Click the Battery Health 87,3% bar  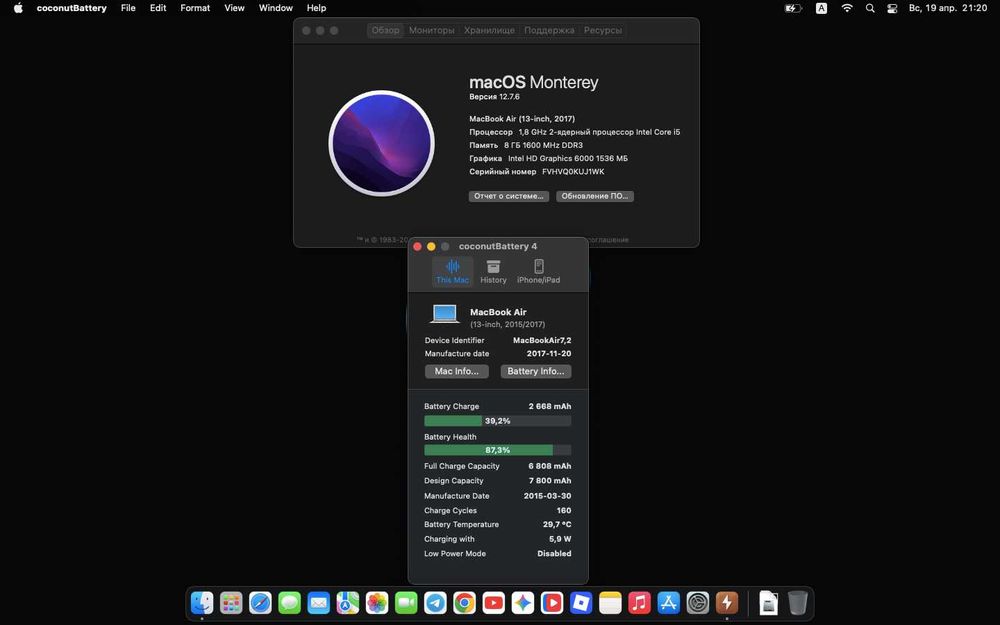[497, 450]
